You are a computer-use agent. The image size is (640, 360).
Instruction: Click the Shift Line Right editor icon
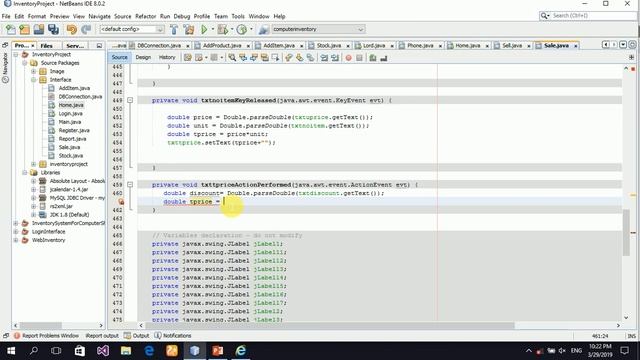click(335, 58)
